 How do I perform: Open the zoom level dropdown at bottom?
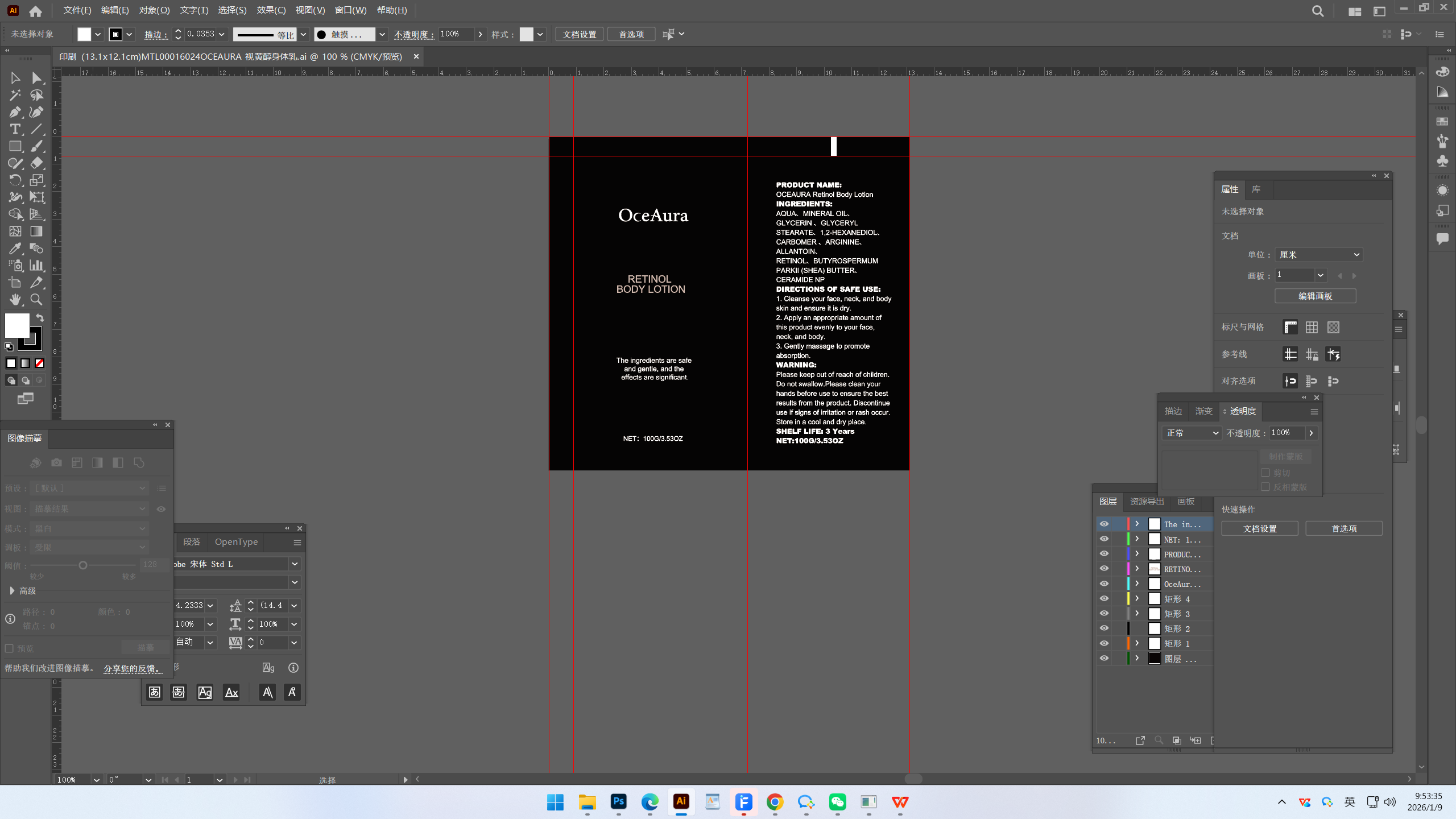tap(97, 780)
